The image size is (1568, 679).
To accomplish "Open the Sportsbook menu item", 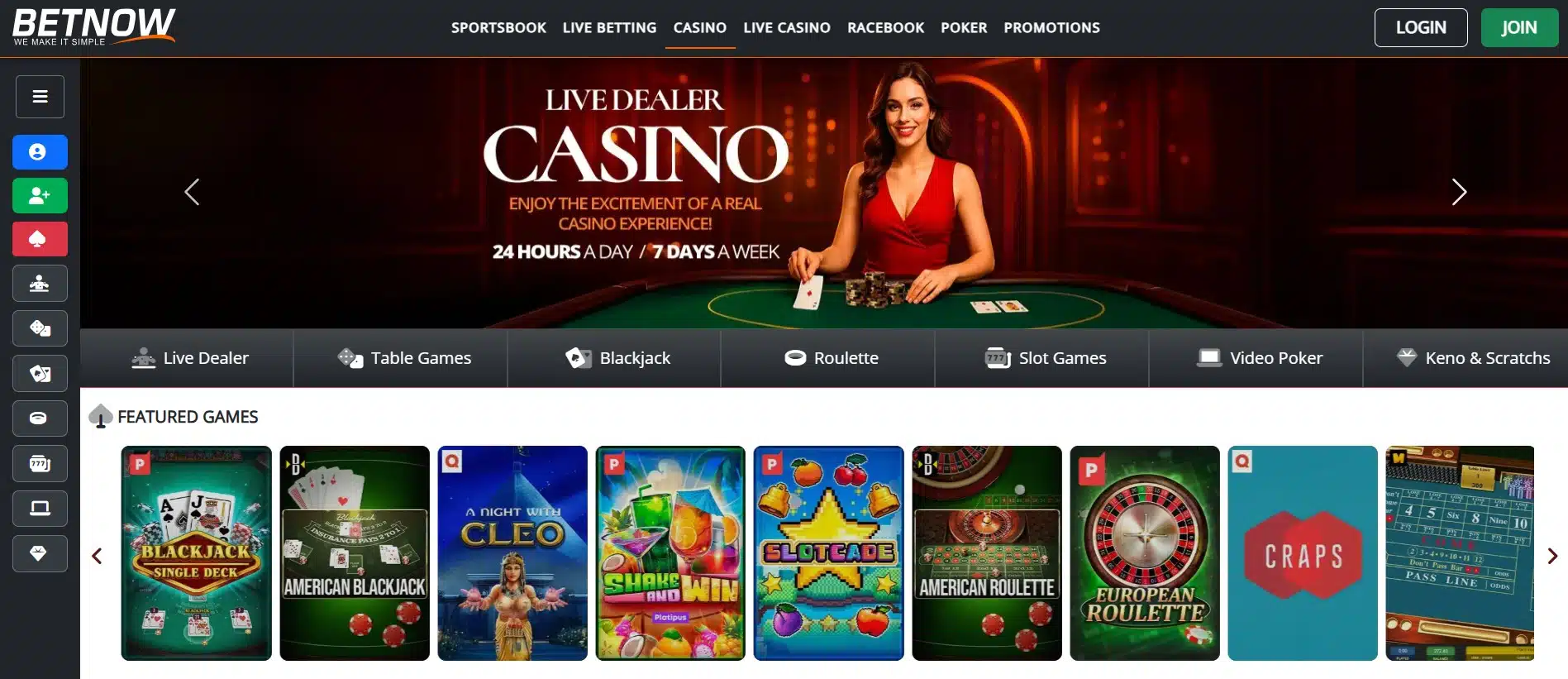I will click(498, 28).
